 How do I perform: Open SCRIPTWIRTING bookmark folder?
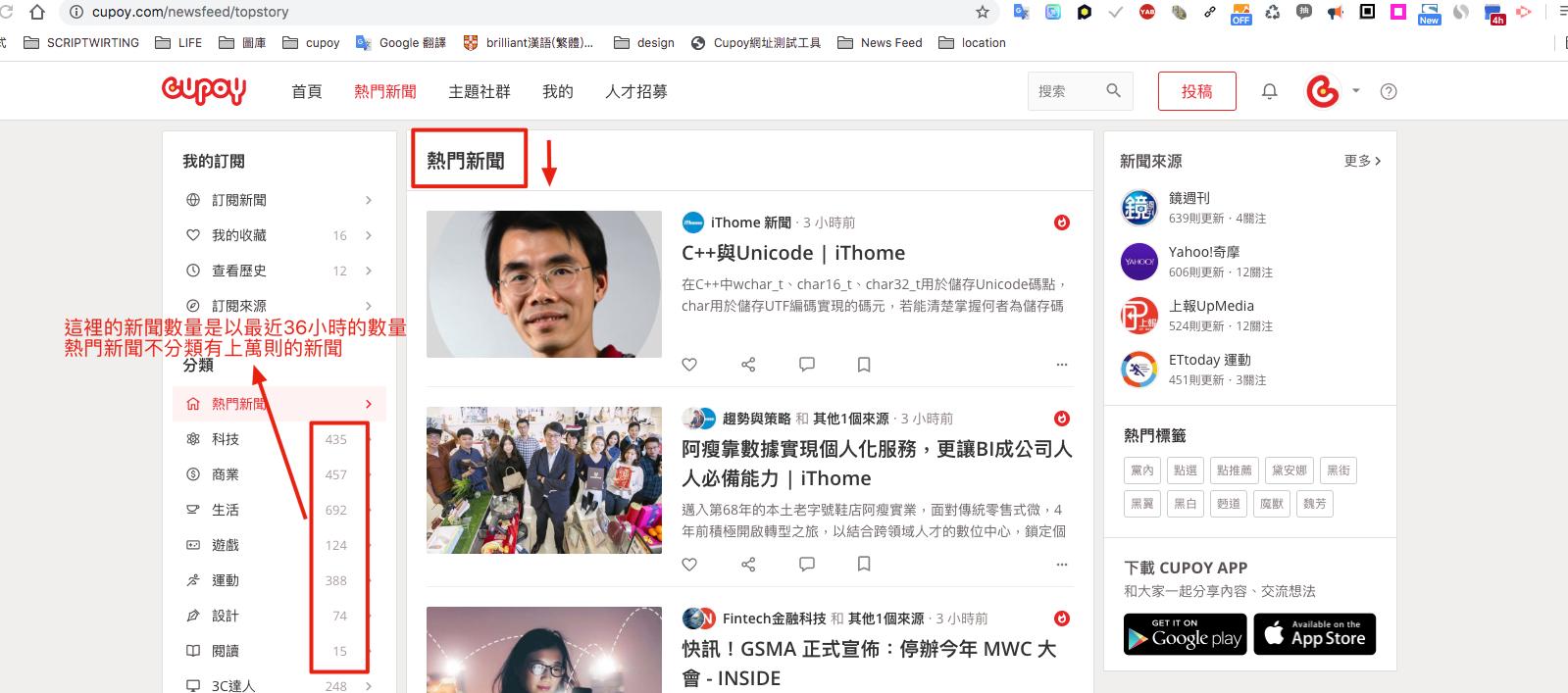pos(81,43)
